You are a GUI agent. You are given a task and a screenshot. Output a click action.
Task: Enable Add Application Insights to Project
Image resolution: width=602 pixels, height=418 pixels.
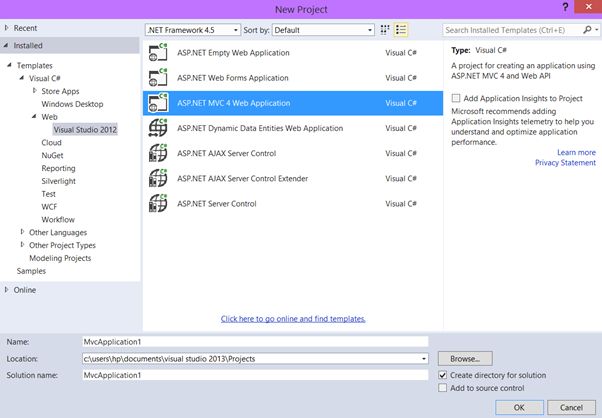pyautogui.click(x=456, y=98)
